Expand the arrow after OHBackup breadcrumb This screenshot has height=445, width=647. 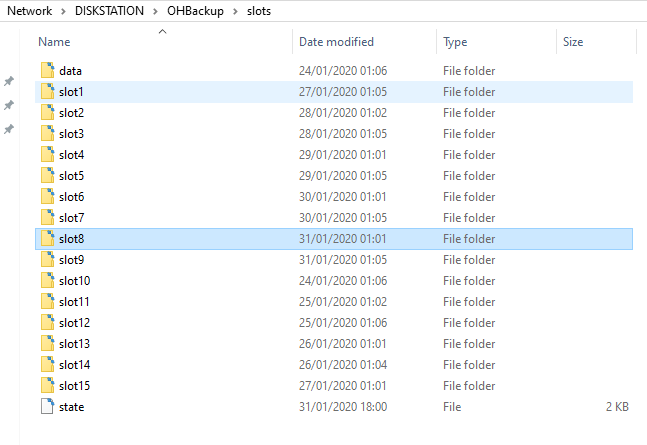click(x=237, y=11)
